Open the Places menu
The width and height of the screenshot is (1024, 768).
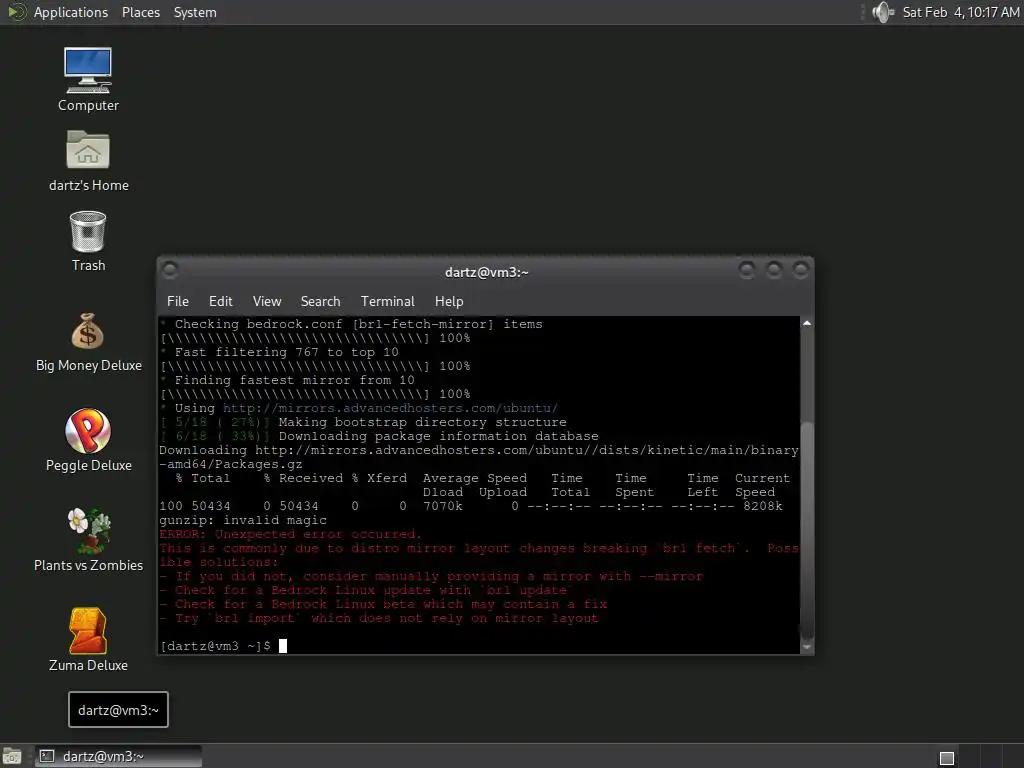pyautogui.click(x=140, y=12)
